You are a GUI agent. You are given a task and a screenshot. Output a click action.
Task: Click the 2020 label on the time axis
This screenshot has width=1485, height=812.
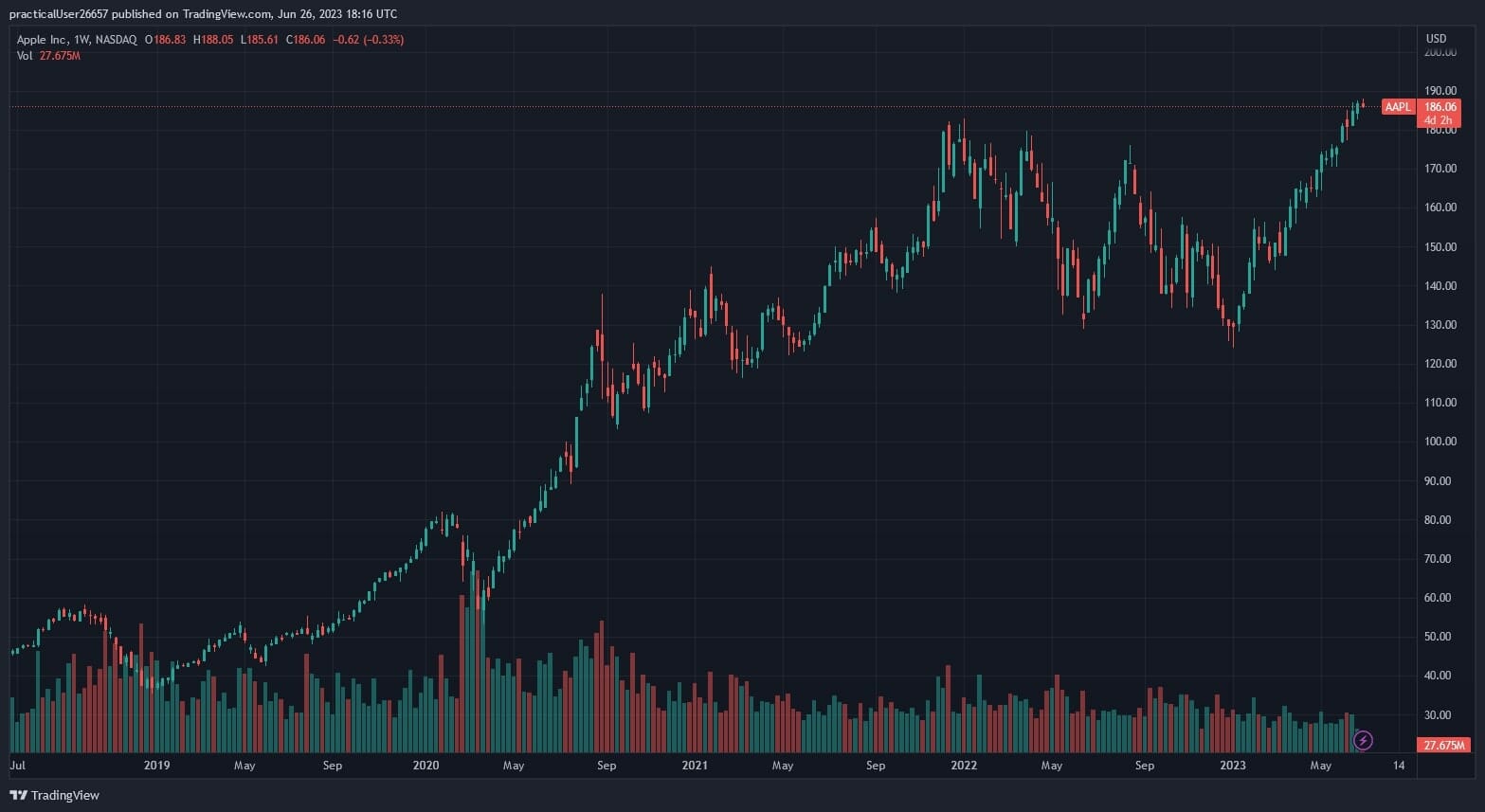point(426,766)
